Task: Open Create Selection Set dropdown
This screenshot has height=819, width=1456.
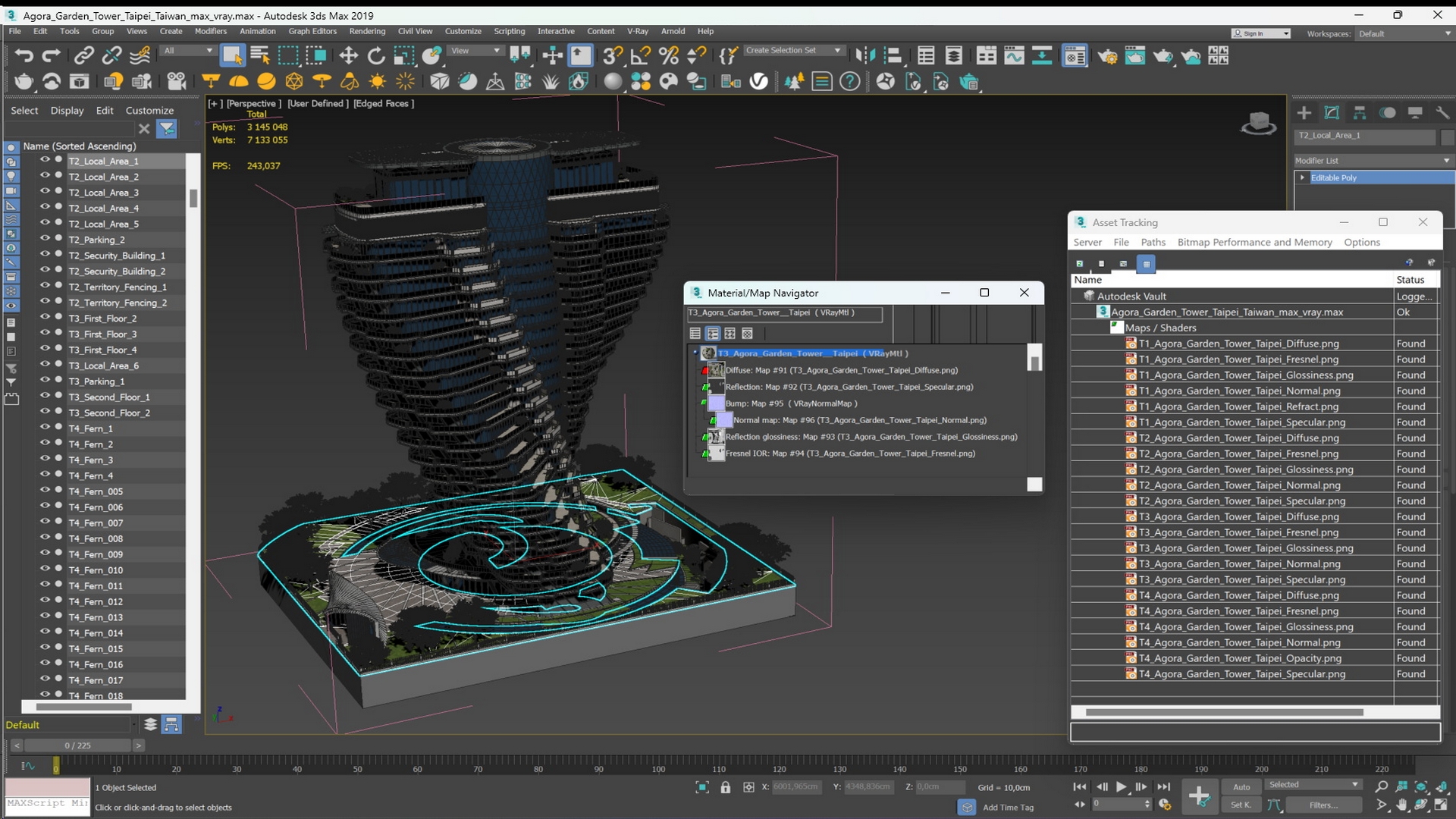Action: point(794,51)
